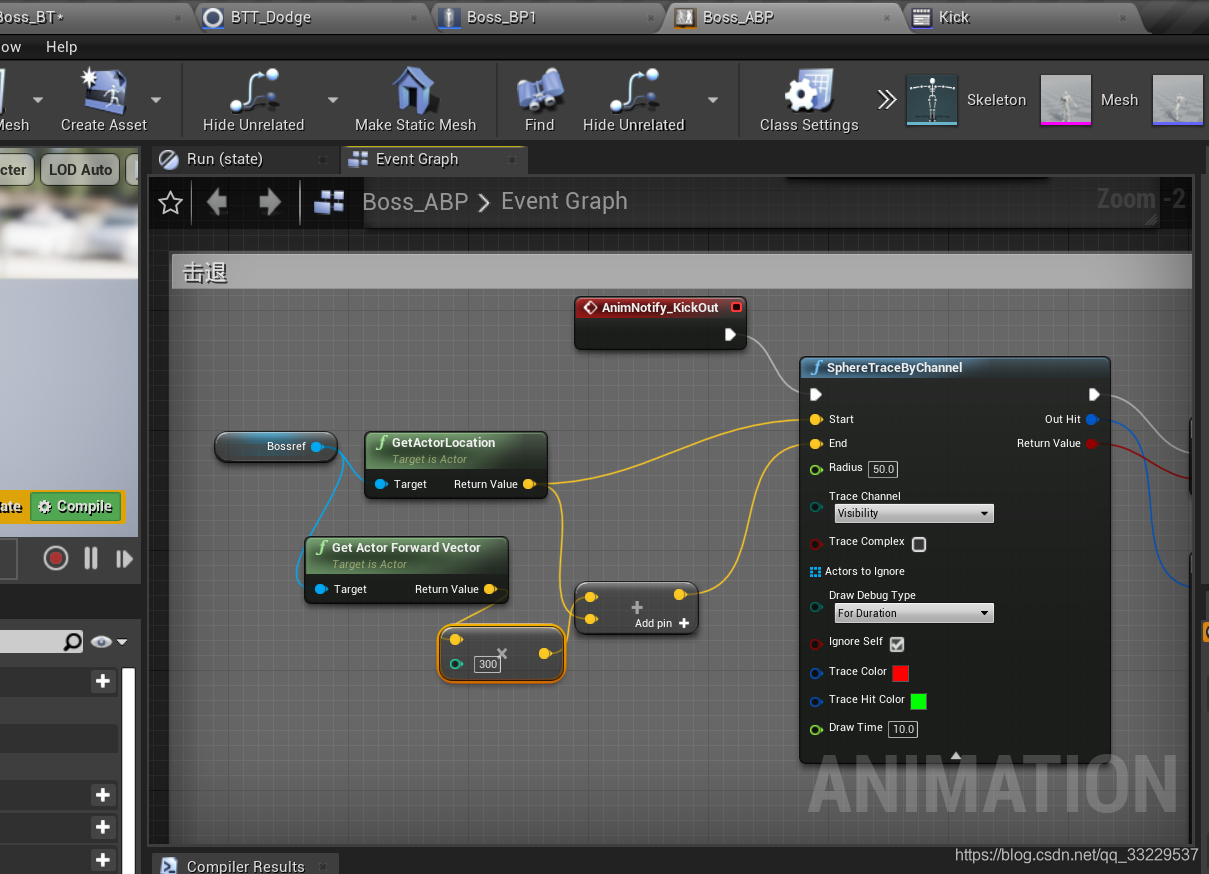This screenshot has height=874, width=1209.
Task: Click the eye view options icon
Action: pyautogui.click(x=102, y=641)
